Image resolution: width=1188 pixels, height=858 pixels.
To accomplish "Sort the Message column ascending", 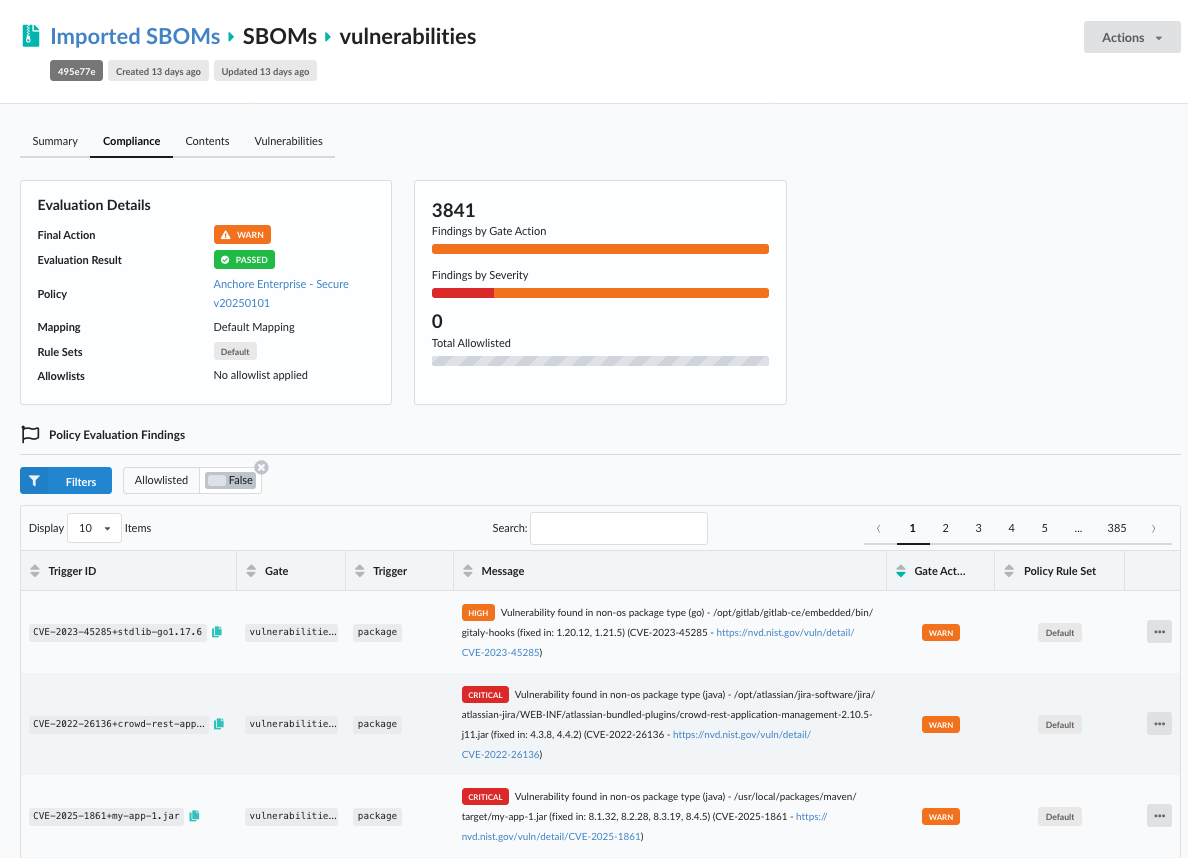I will click(x=467, y=566).
